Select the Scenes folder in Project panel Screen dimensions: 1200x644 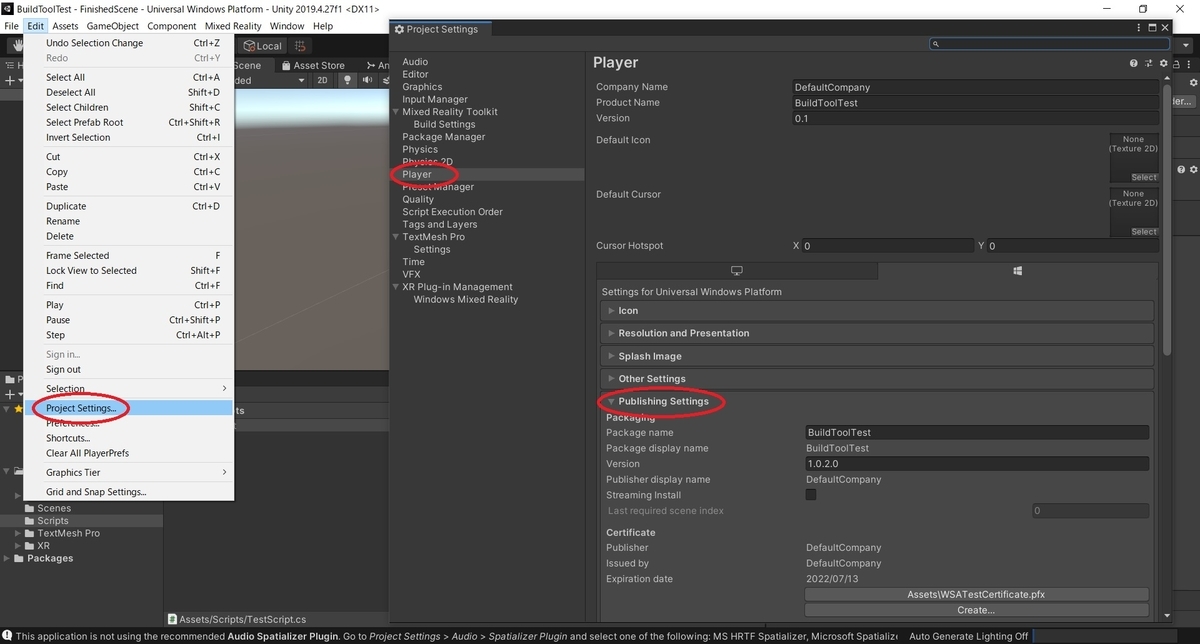54,508
